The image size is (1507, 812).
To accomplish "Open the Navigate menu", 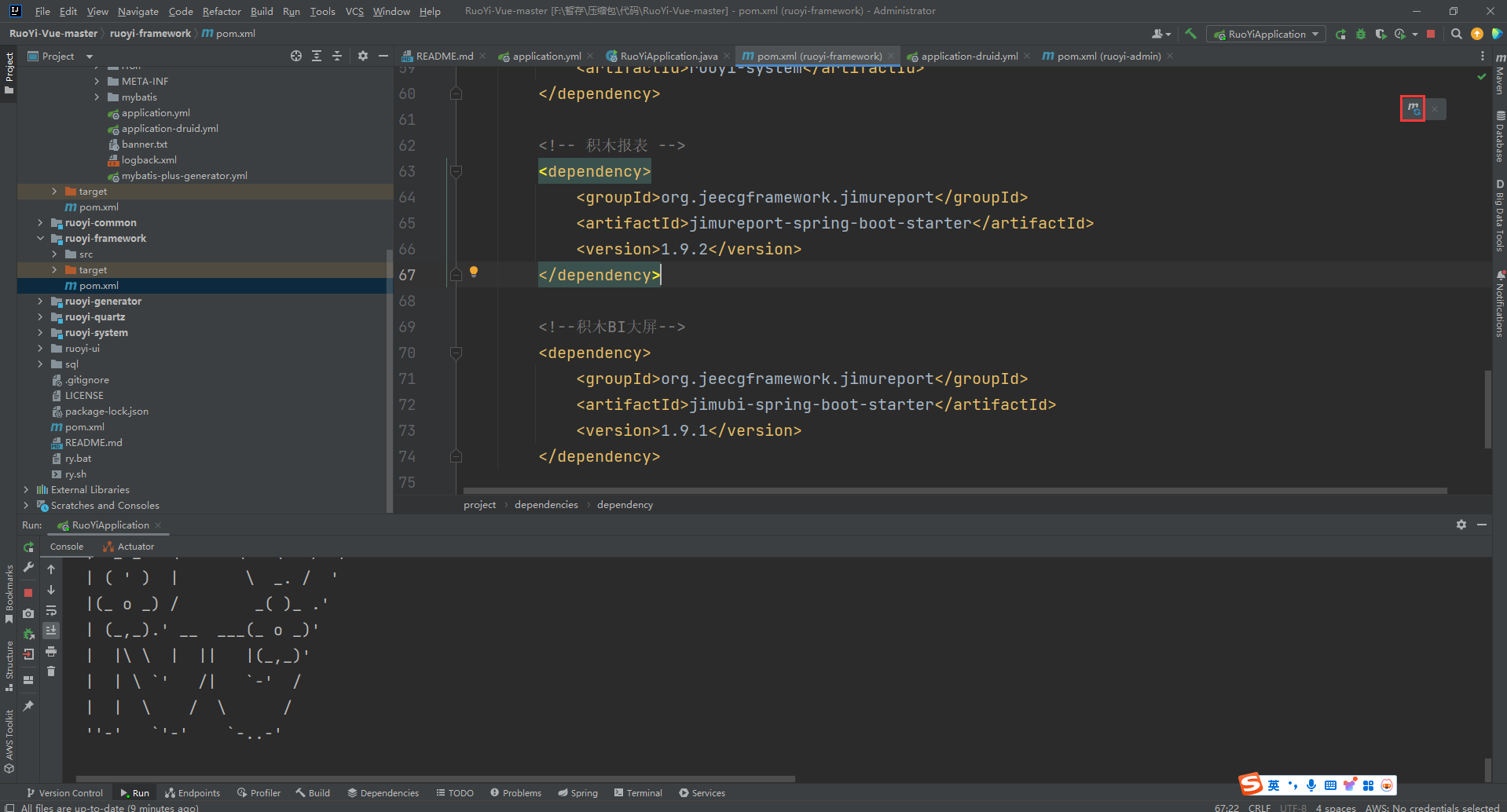I will click(x=138, y=11).
